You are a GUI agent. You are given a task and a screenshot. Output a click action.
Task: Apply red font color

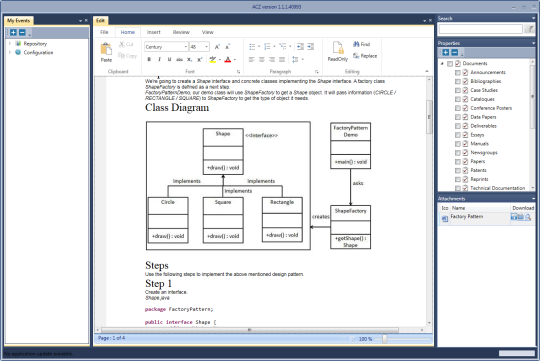tap(228, 59)
